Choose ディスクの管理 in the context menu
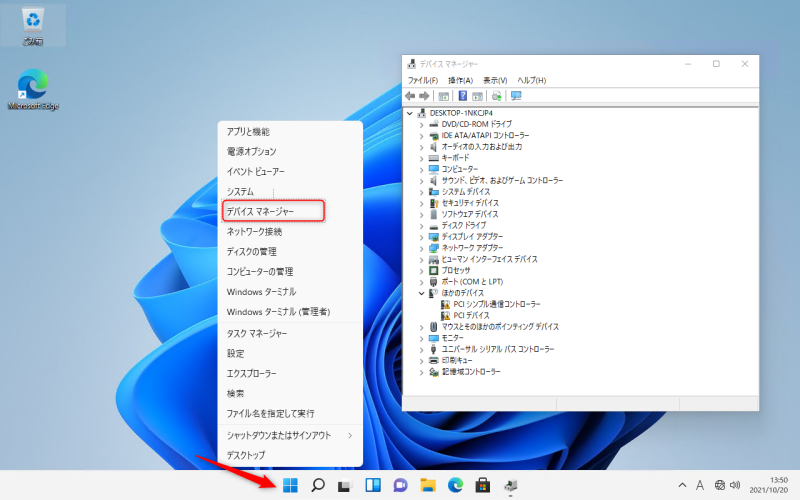This screenshot has width=800, height=500. click(290, 252)
